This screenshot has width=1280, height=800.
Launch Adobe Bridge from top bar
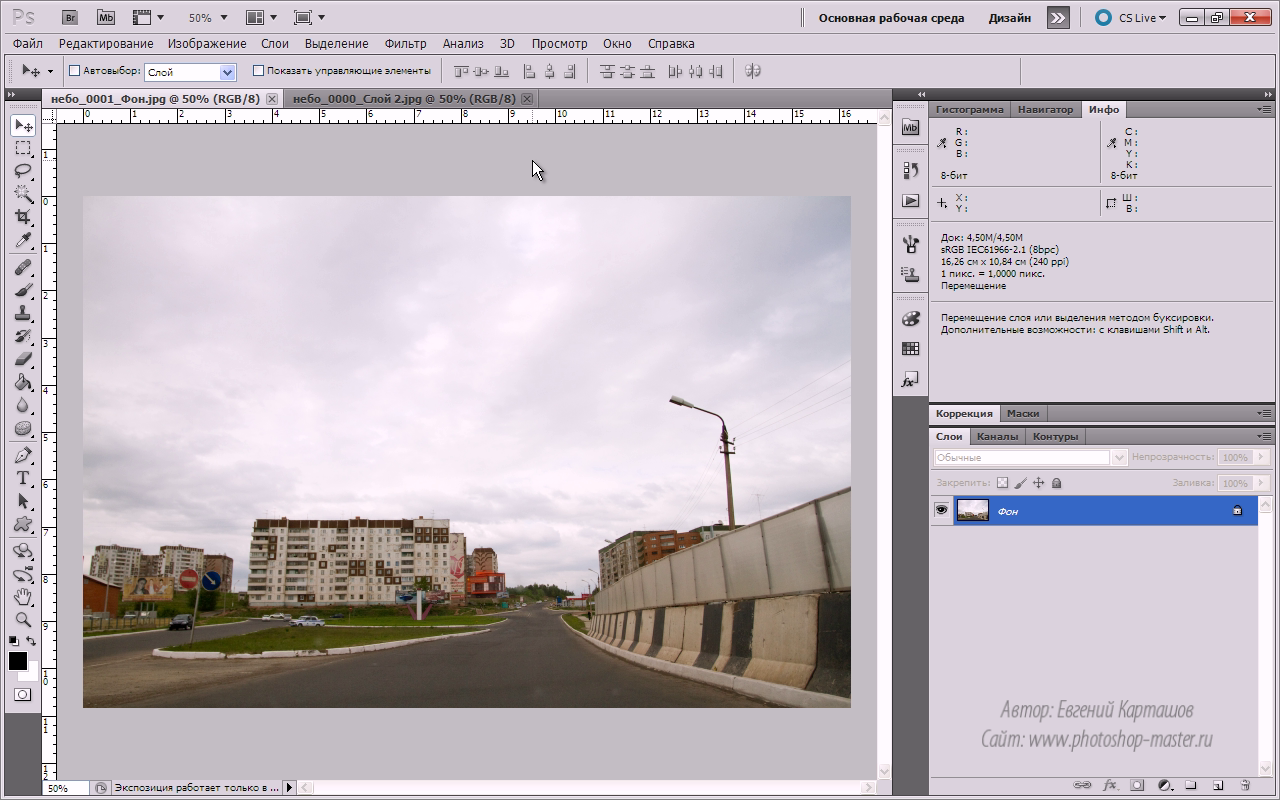[x=70, y=17]
